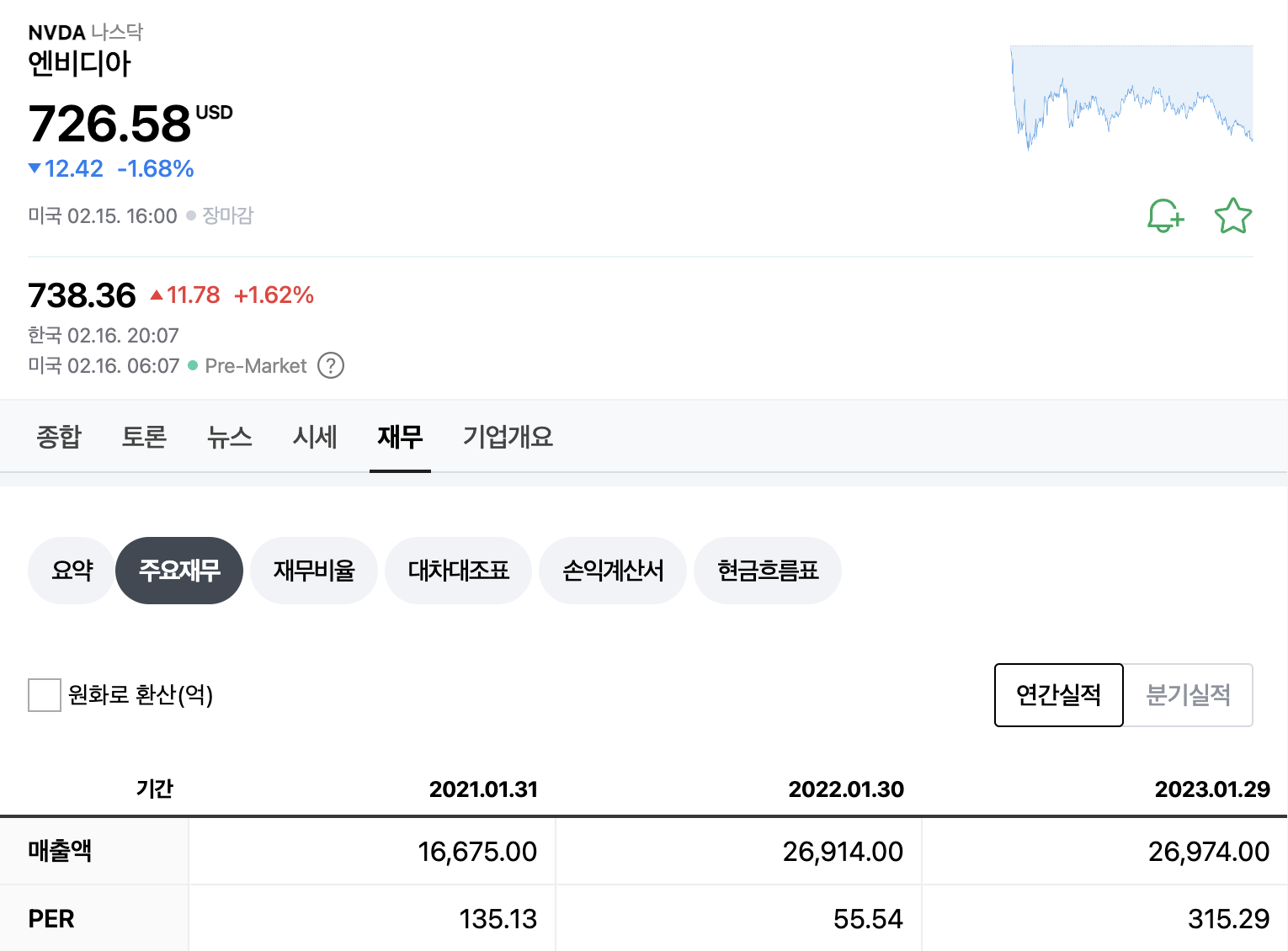Open the NVDA mini price chart
Screen dimensions: 1288x951
pos(1131,98)
